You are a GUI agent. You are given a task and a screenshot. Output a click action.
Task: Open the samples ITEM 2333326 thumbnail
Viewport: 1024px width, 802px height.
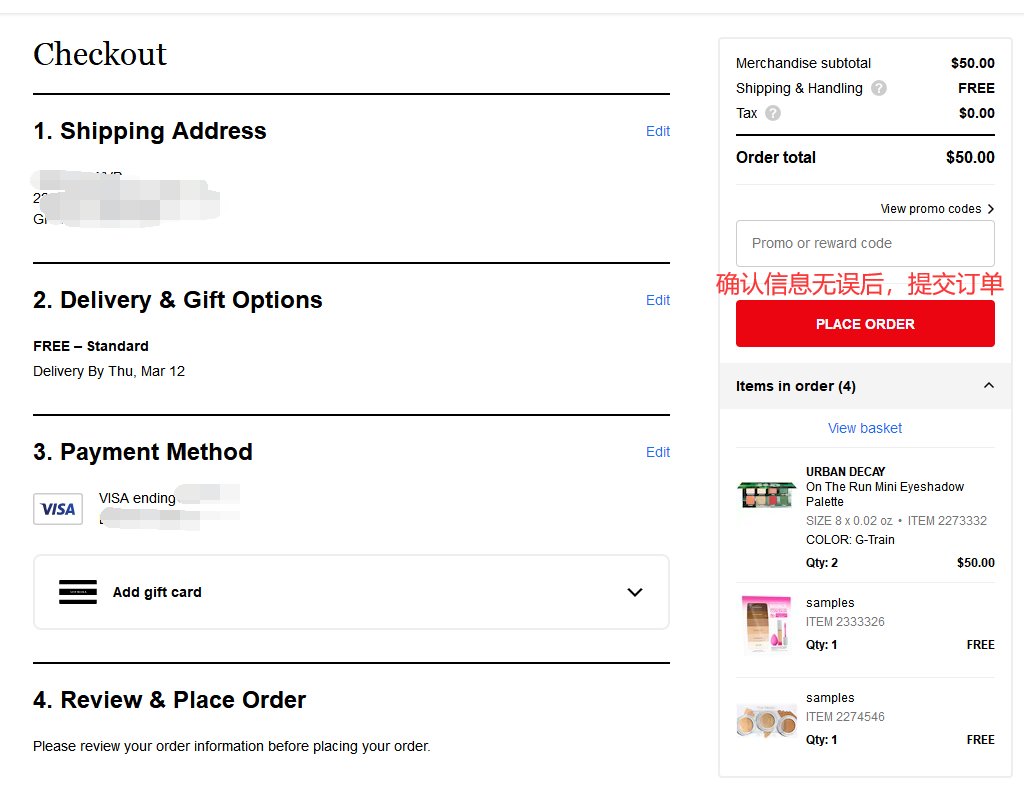point(767,624)
